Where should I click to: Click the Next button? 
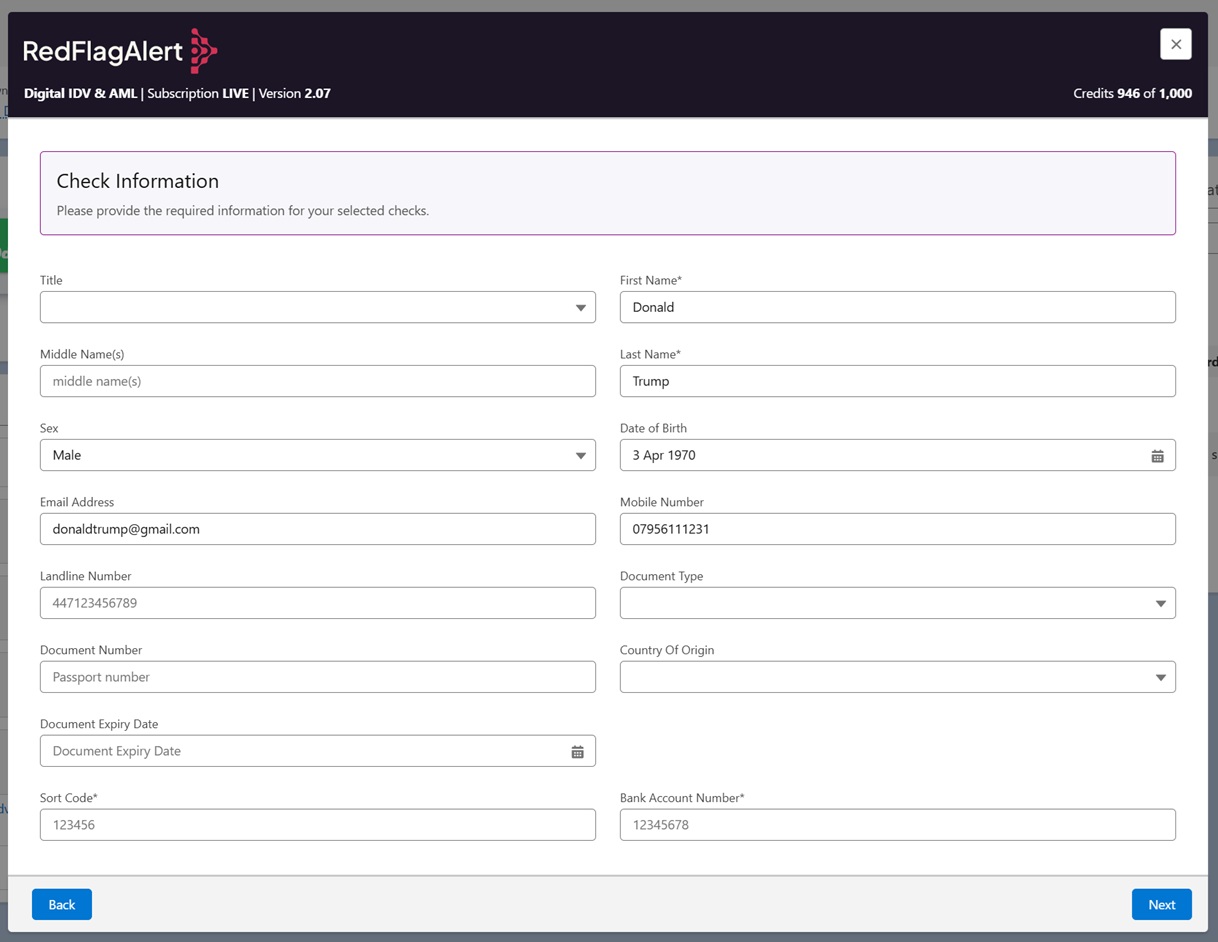click(x=1162, y=904)
